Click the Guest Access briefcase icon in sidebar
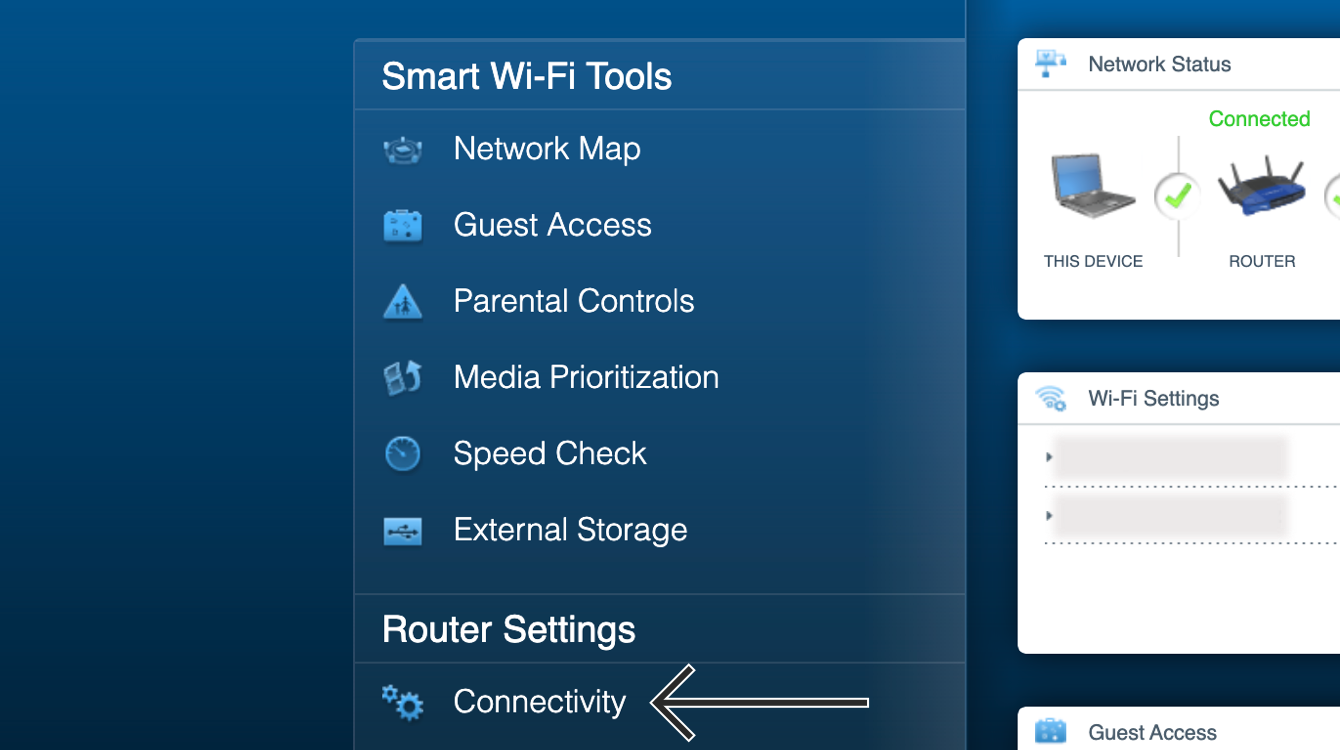The image size is (1340, 750). pos(403,226)
